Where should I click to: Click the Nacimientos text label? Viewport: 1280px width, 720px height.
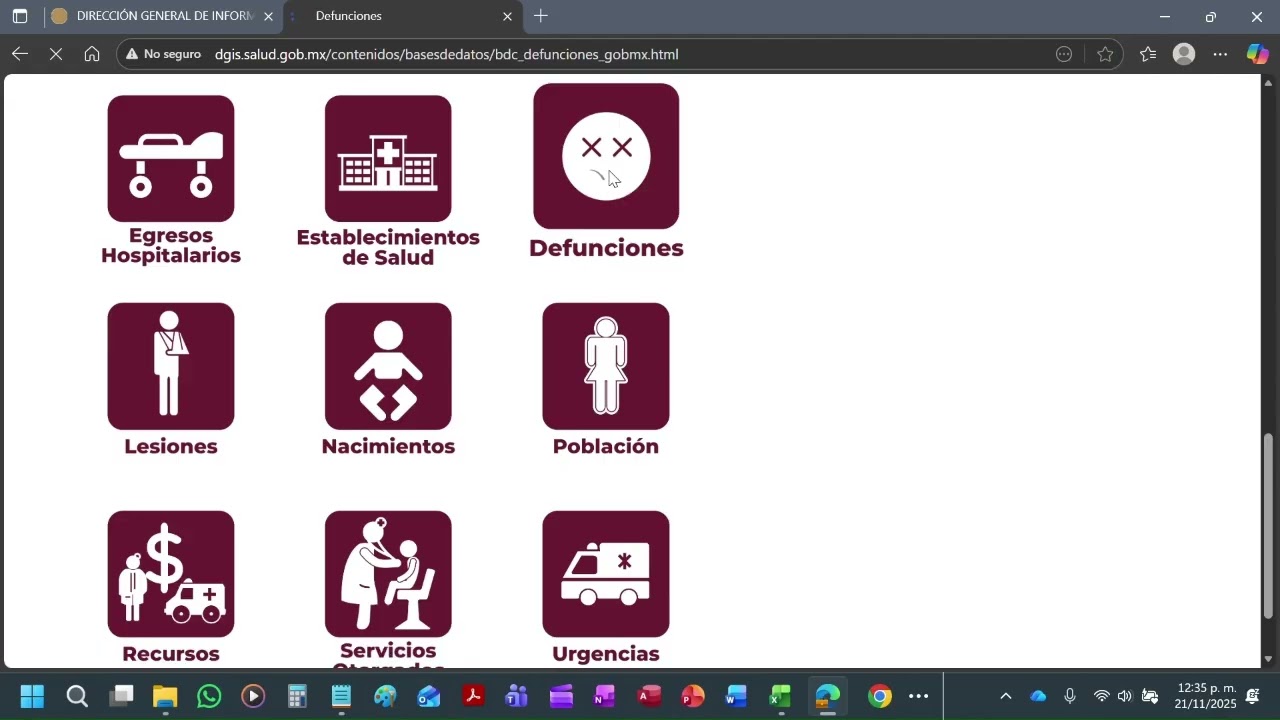coord(388,446)
